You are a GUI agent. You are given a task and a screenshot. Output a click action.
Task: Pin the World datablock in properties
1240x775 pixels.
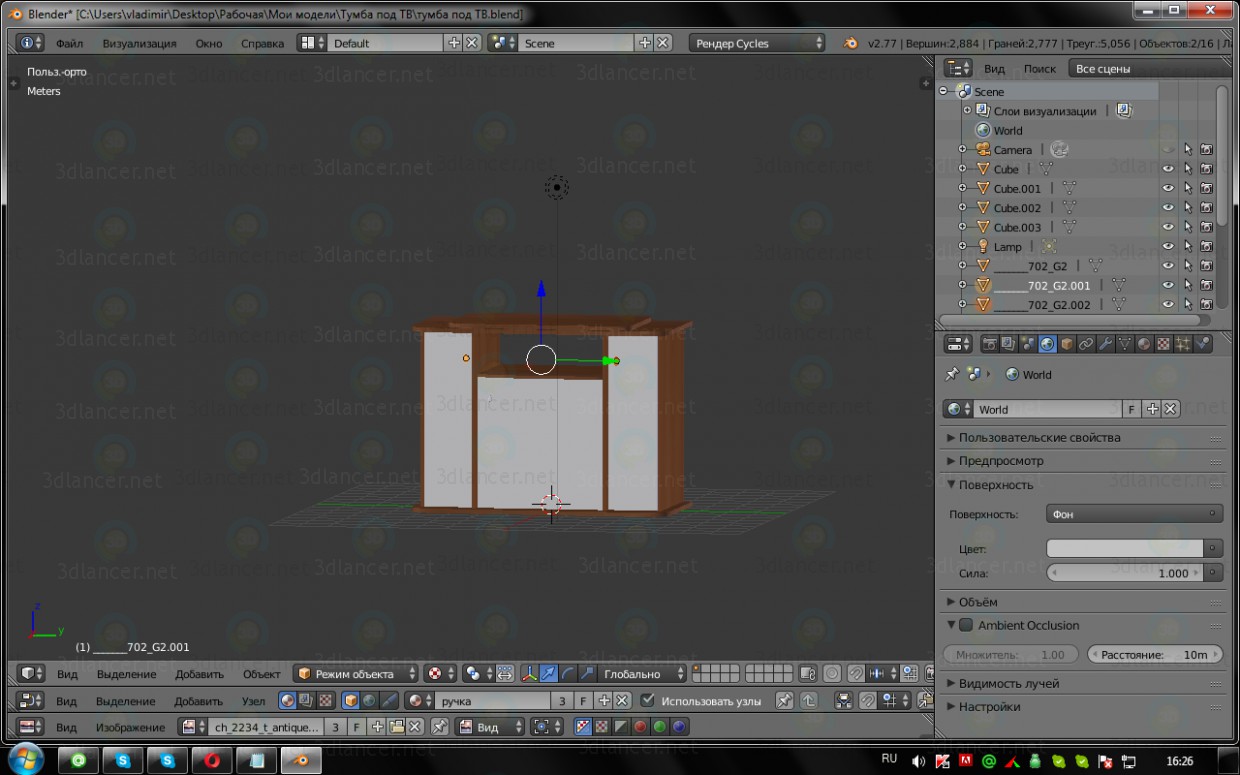(952, 374)
